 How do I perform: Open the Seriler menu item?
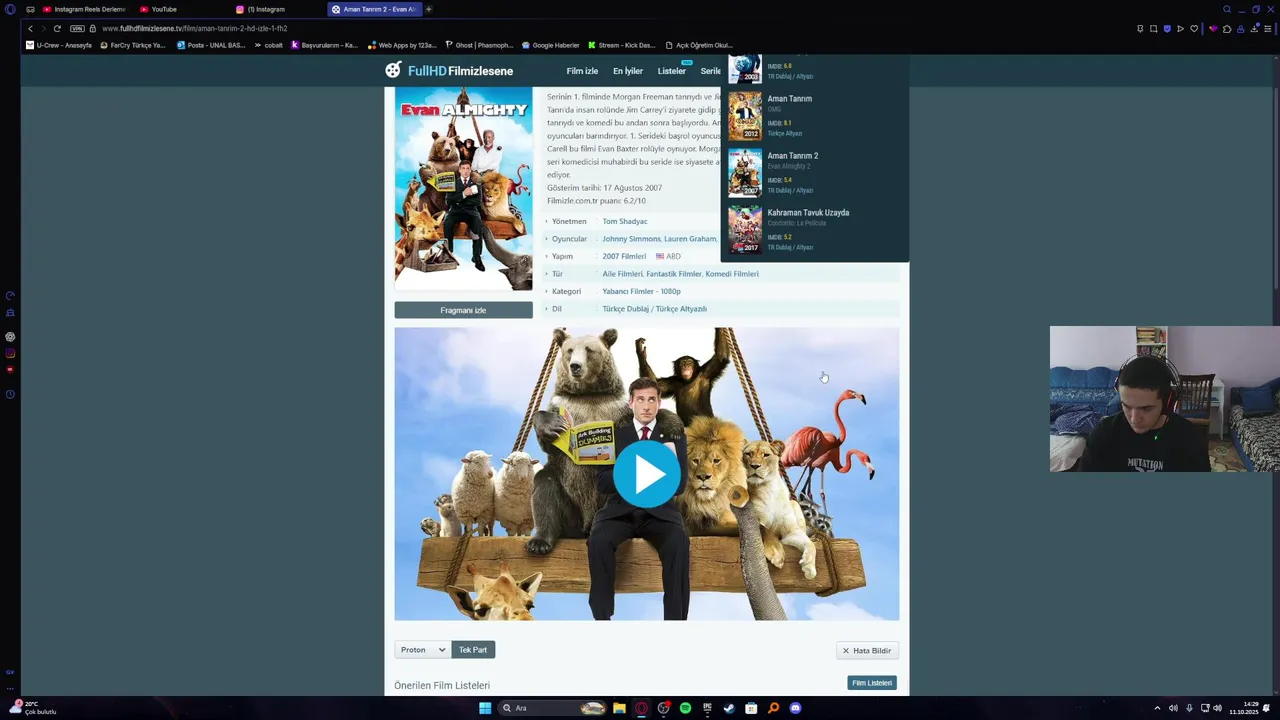[x=710, y=71]
